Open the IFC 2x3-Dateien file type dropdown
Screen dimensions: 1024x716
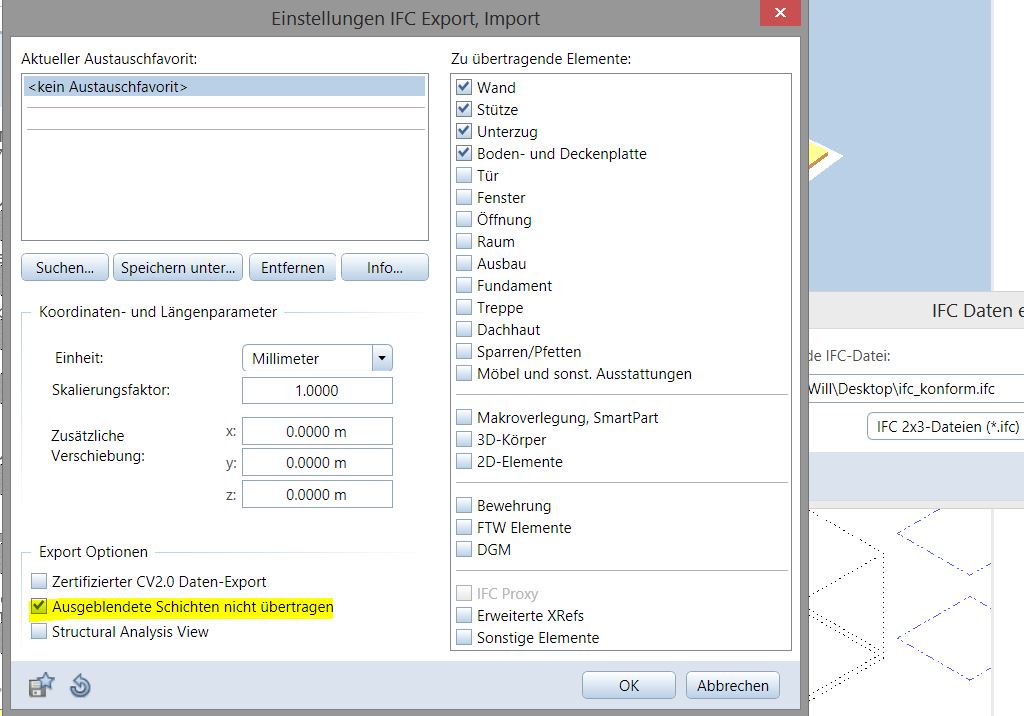tap(944, 427)
